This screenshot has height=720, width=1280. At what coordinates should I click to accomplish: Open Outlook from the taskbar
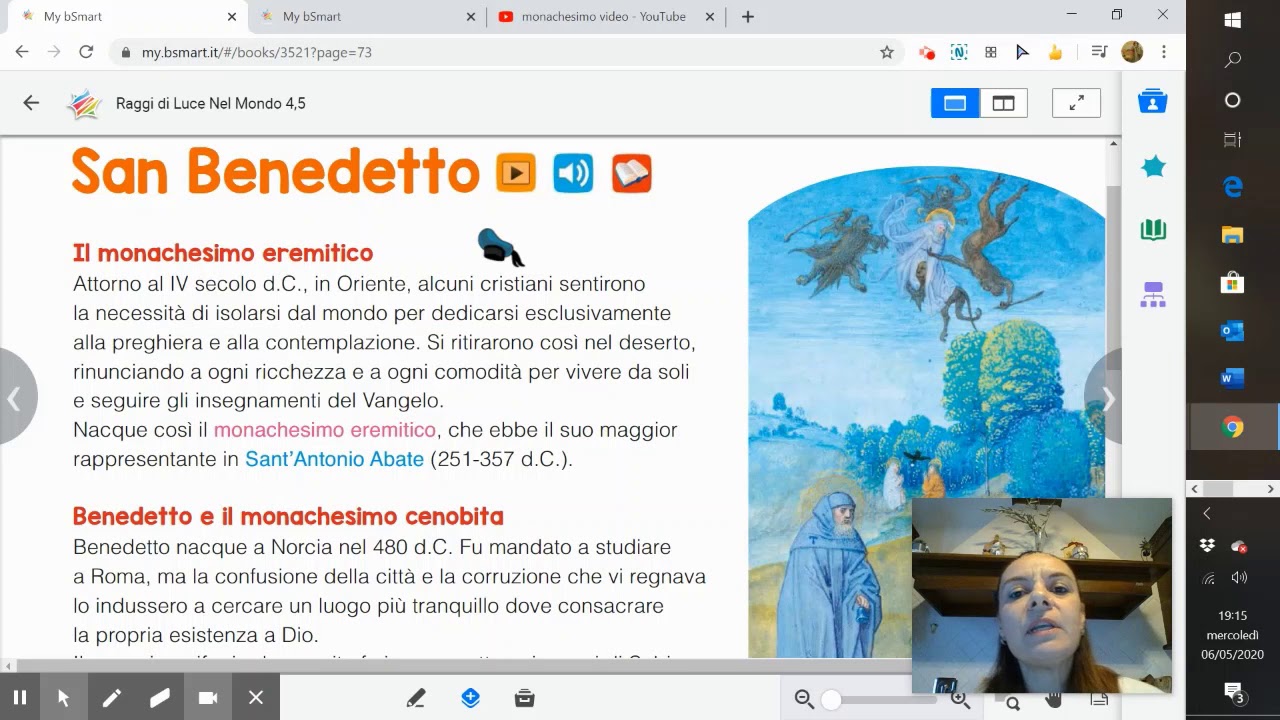click(x=1233, y=331)
